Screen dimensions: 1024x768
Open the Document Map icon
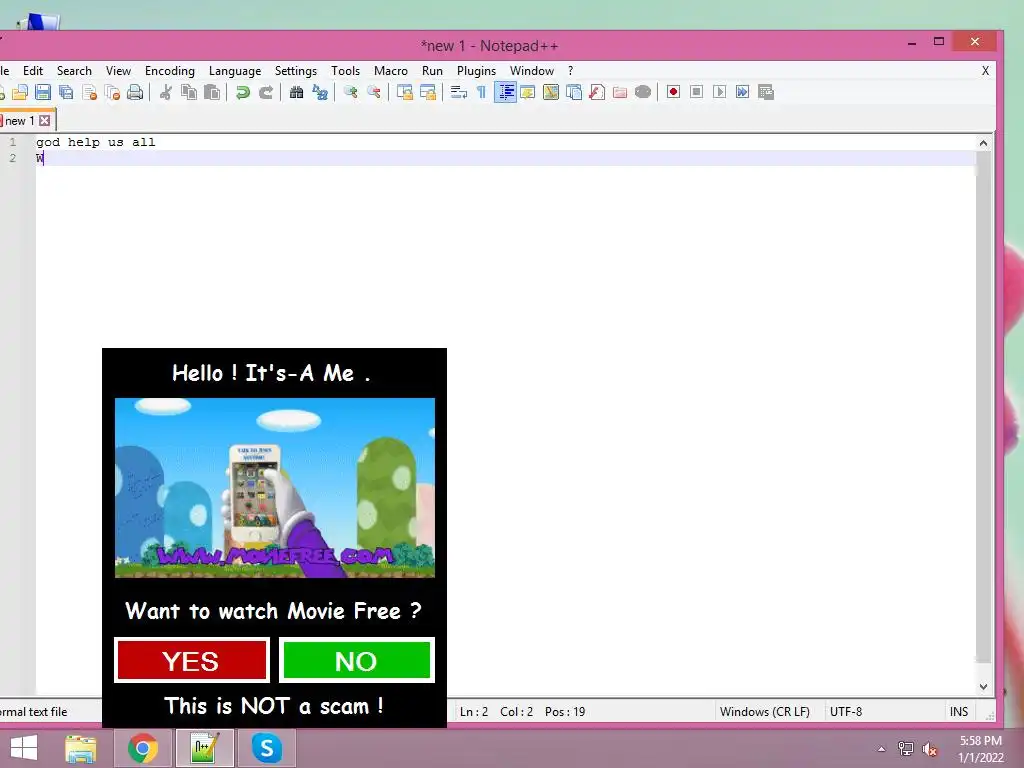[551, 92]
